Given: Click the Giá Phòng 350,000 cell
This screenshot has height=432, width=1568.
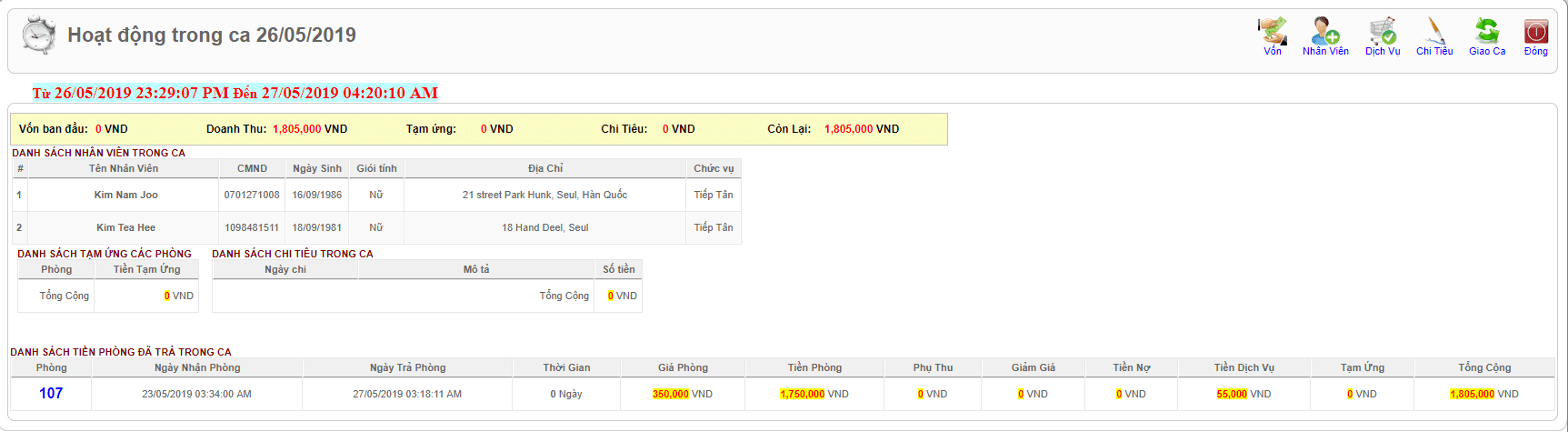Looking at the screenshot, I should [671, 394].
